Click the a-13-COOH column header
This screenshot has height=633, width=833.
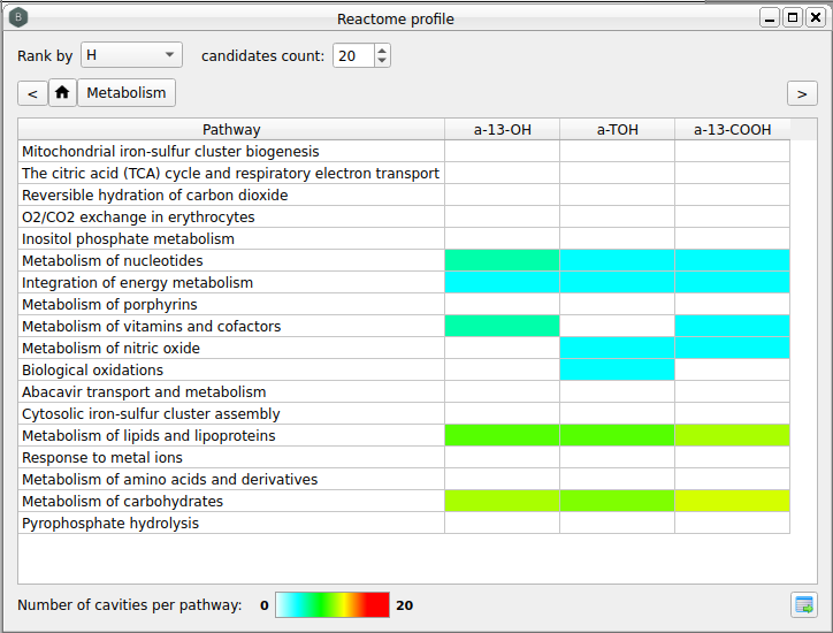click(x=732, y=130)
